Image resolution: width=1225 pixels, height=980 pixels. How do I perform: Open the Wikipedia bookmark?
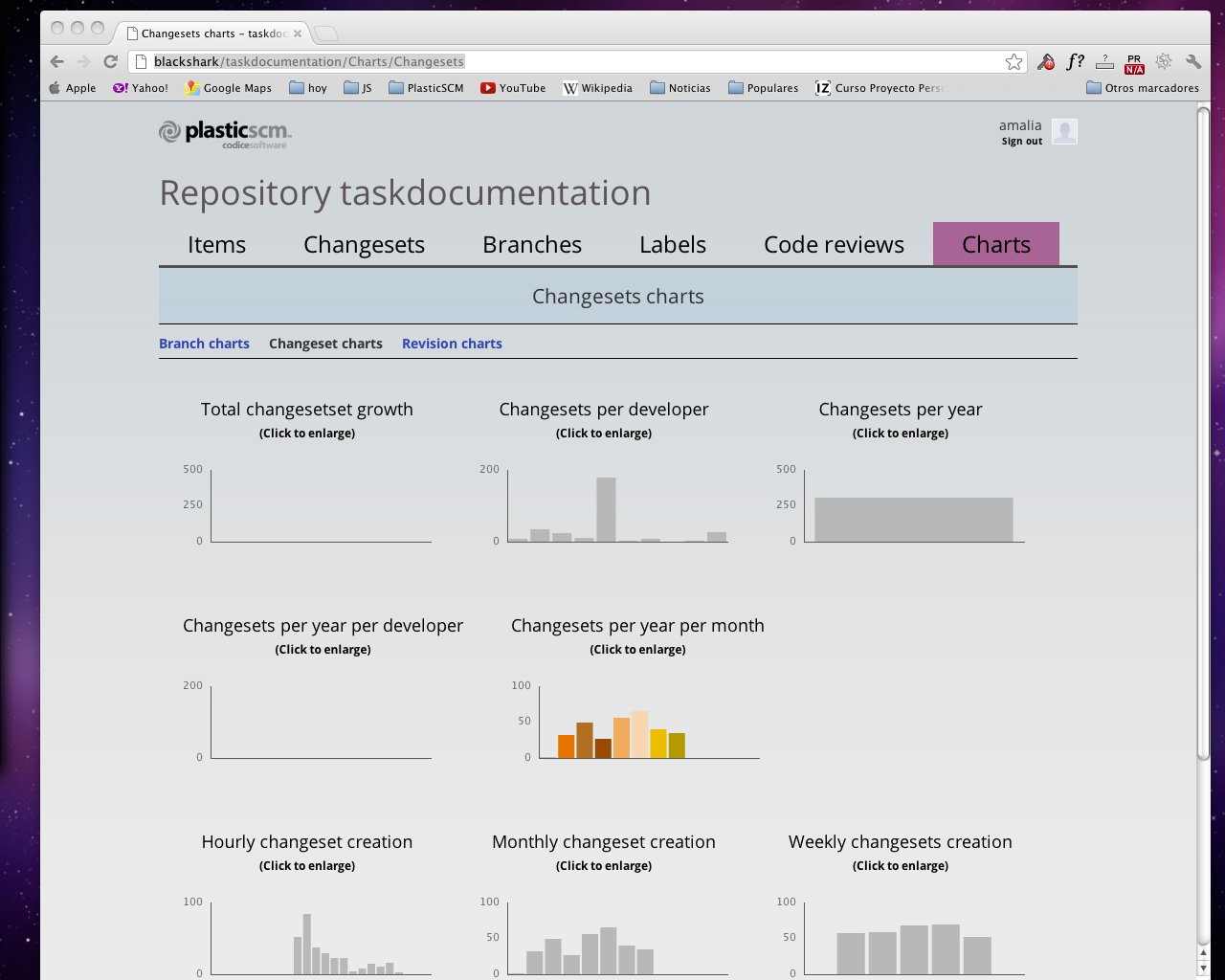(598, 87)
